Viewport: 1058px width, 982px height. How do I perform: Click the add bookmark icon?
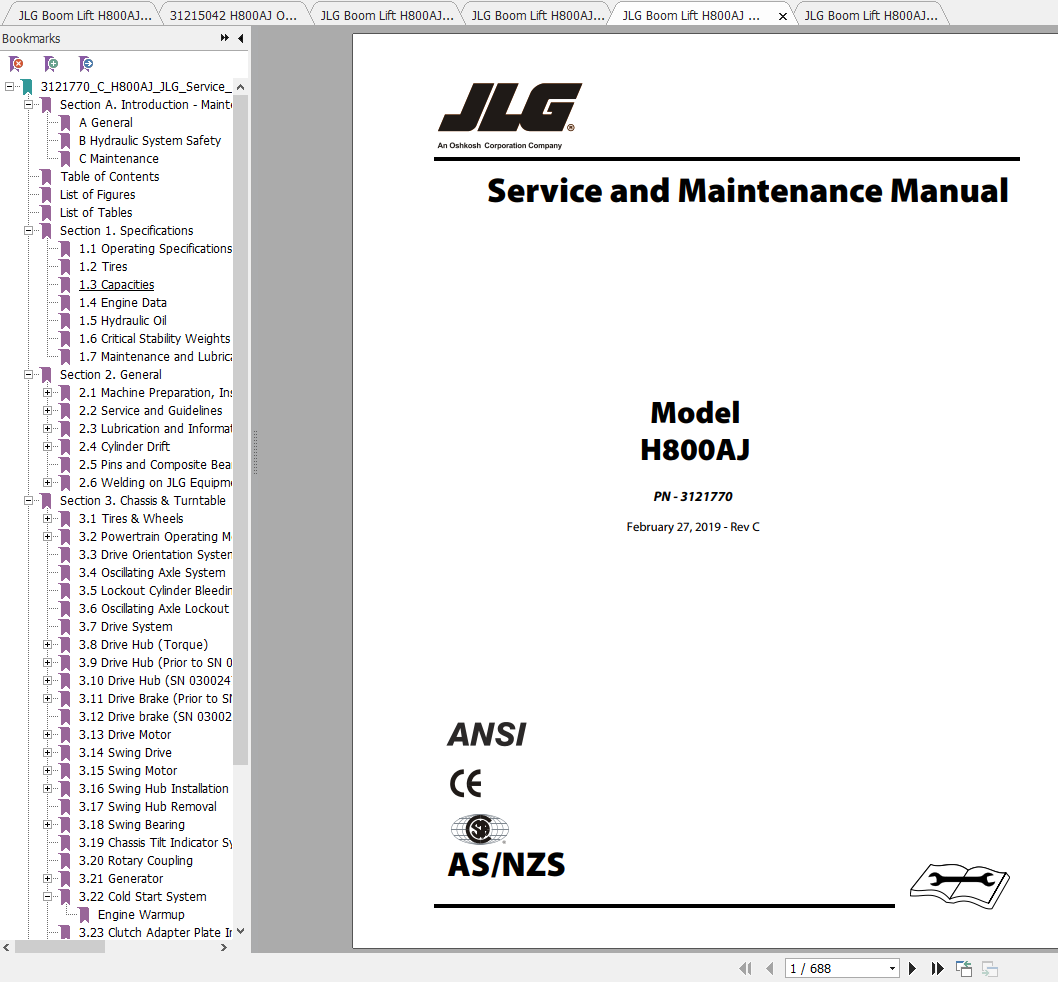tap(51, 64)
